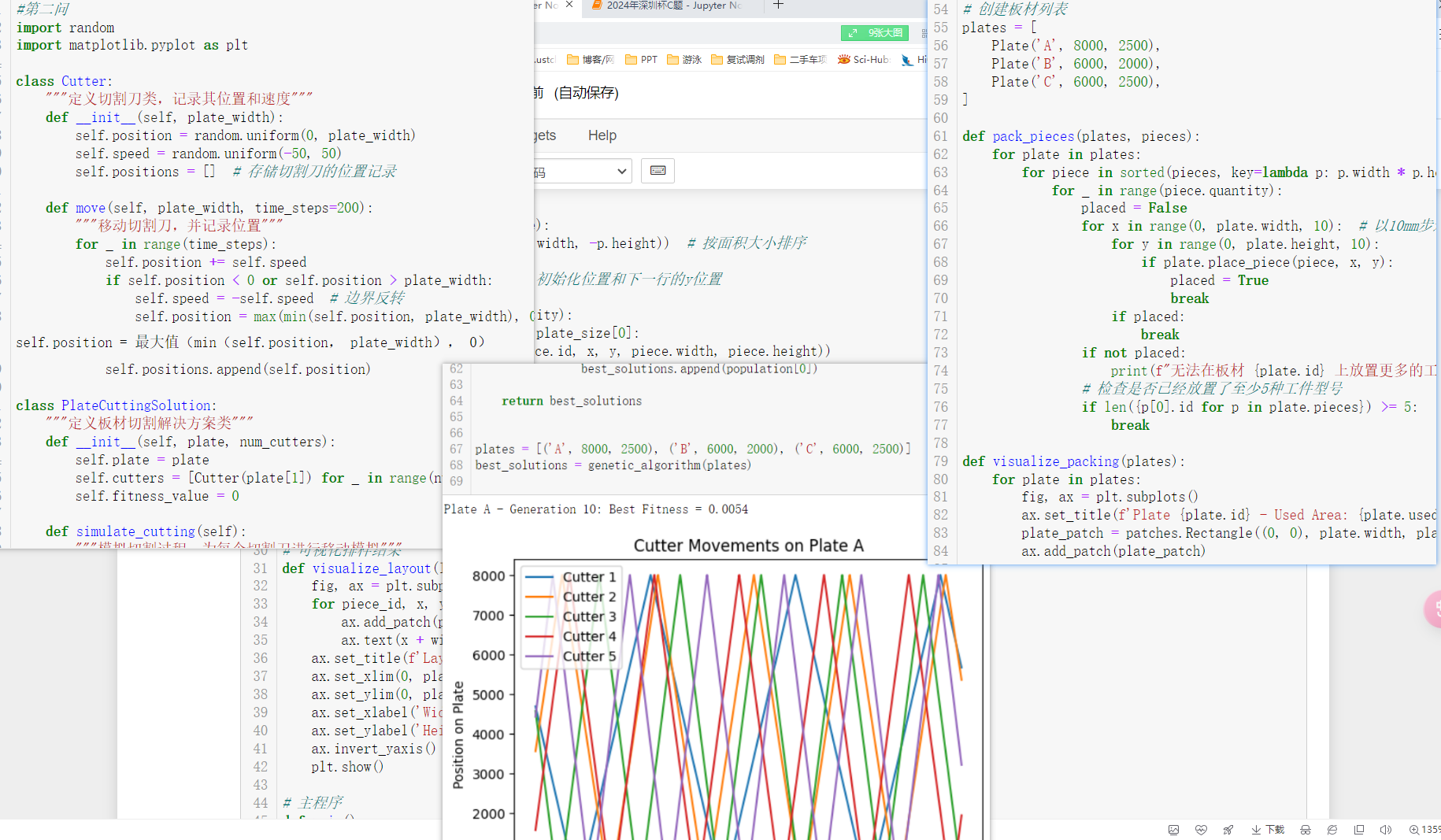
Task: Toggle the incognito glasses icon
Action: 1306,830
